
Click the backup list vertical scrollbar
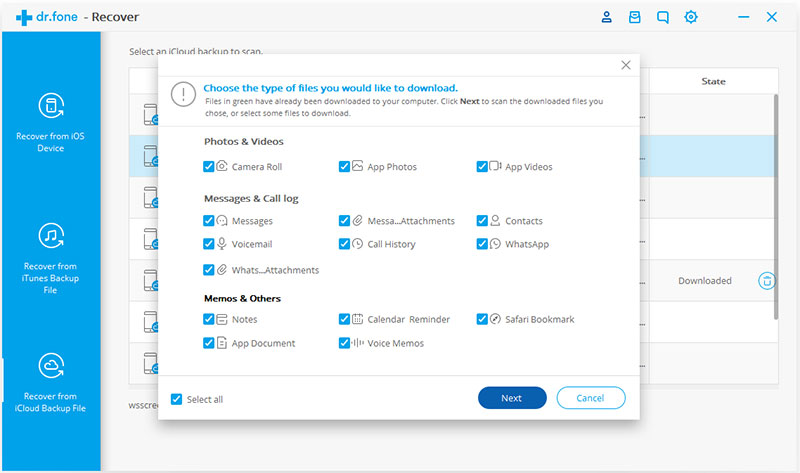pos(776,207)
